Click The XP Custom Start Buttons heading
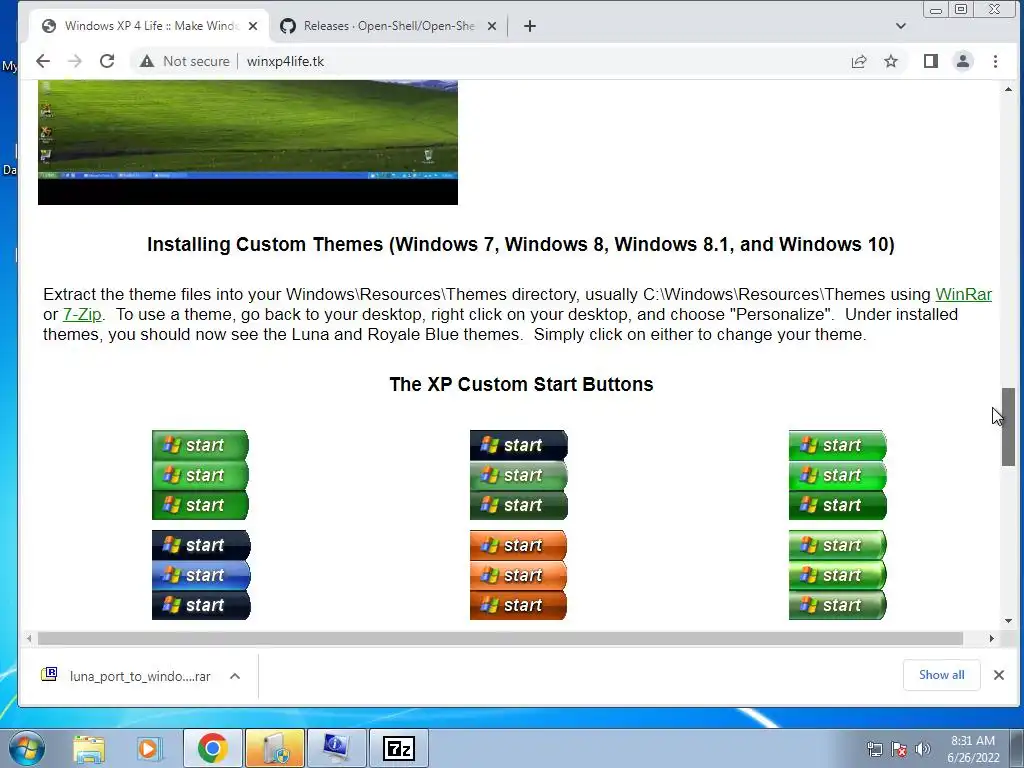Image resolution: width=1024 pixels, height=768 pixels. click(x=521, y=384)
